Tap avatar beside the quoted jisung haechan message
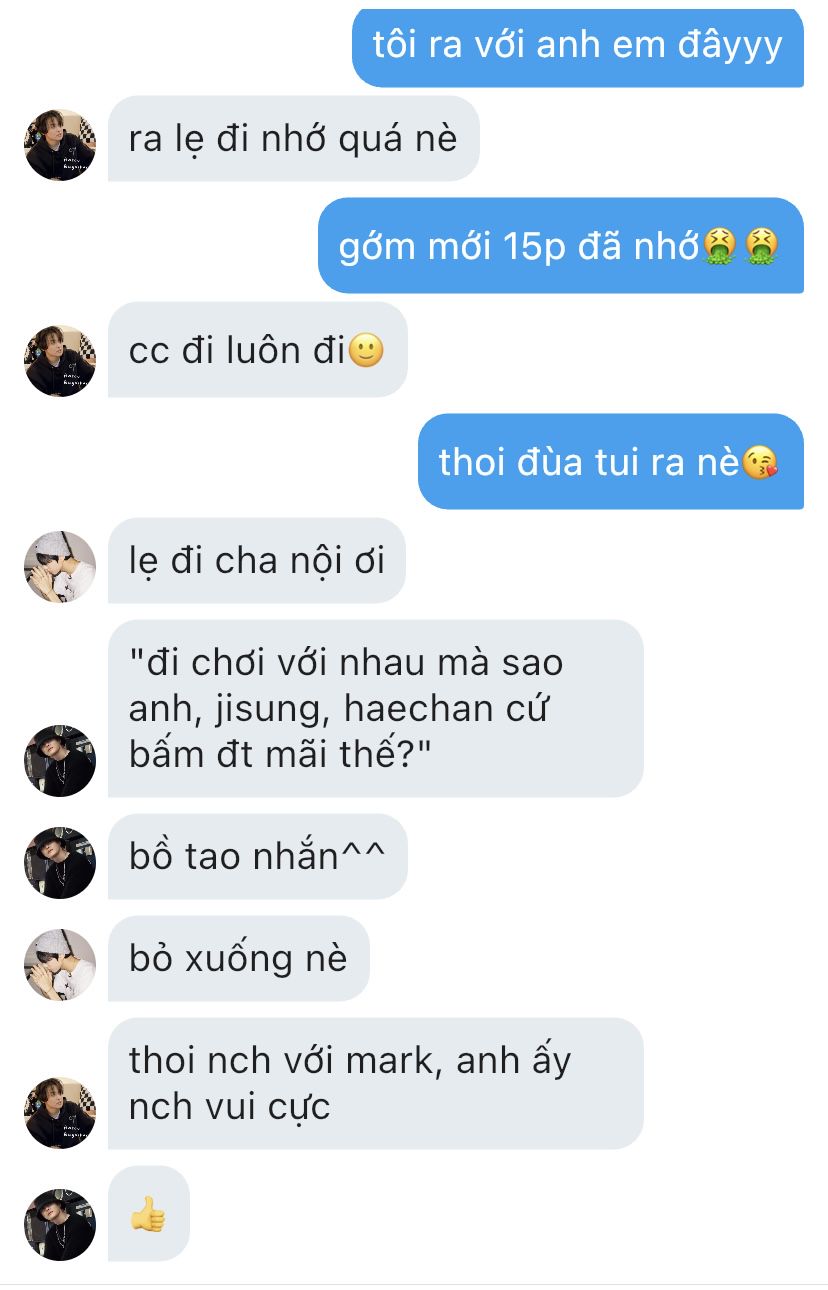This screenshot has height=1290, width=828. coord(60,761)
